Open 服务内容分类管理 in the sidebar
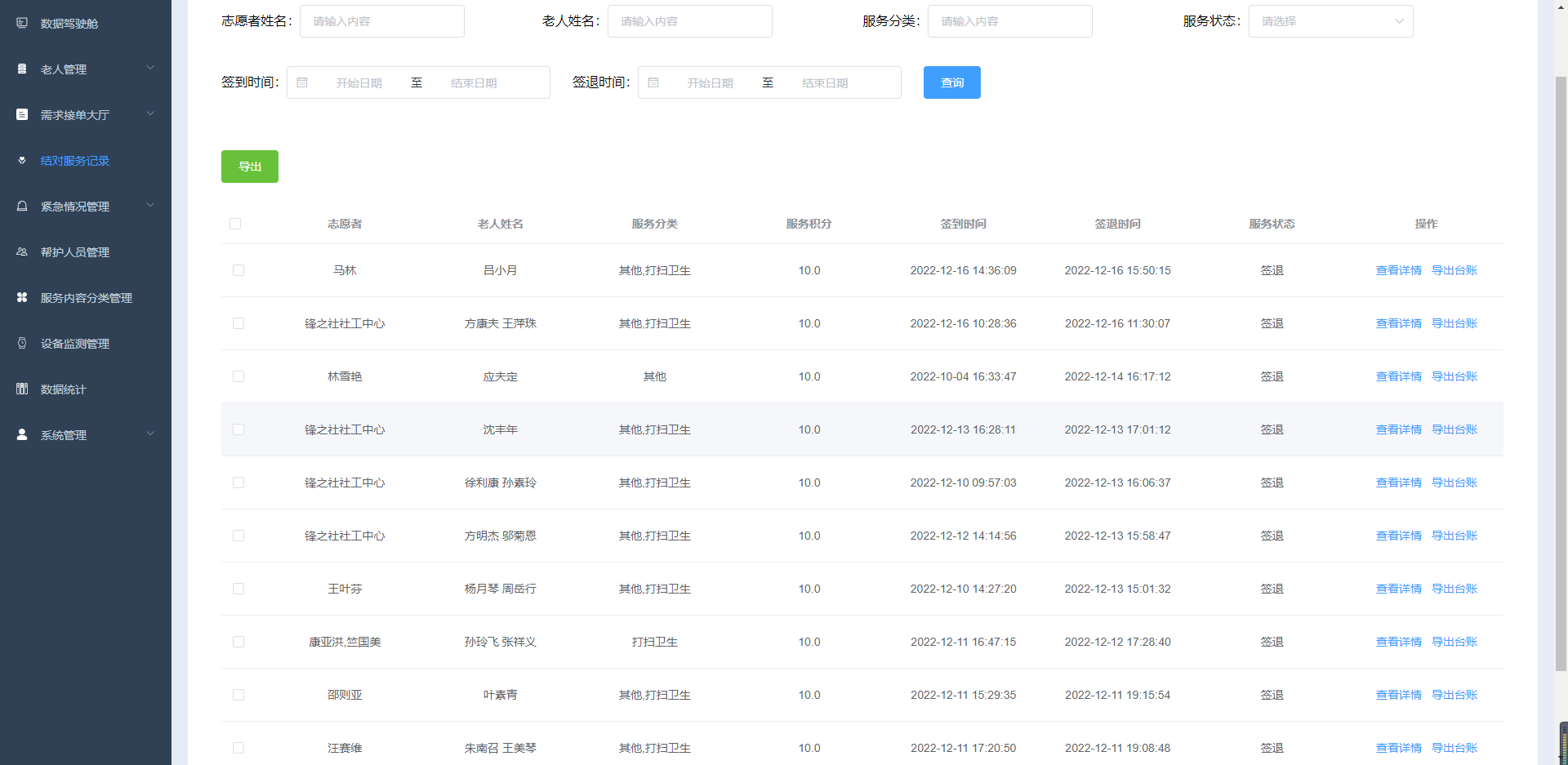 click(86, 297)
